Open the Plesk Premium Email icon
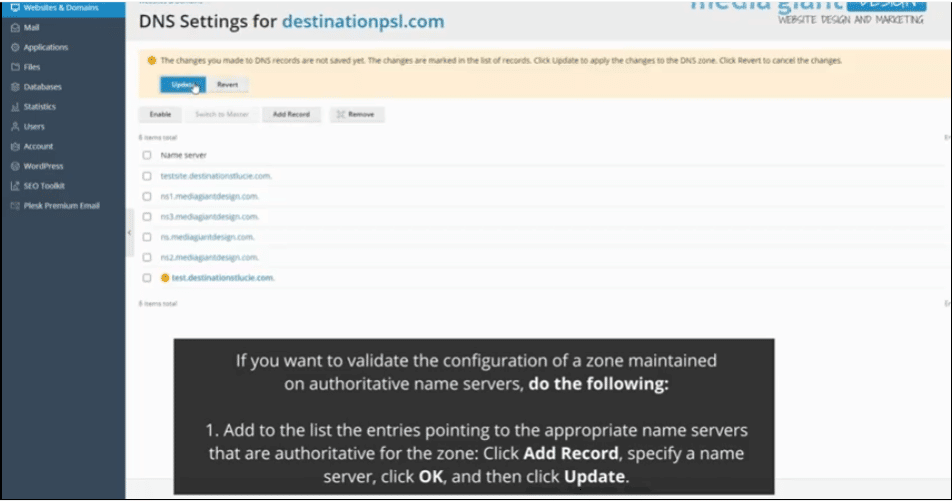952x501 pixels. [x=15, y=206]
